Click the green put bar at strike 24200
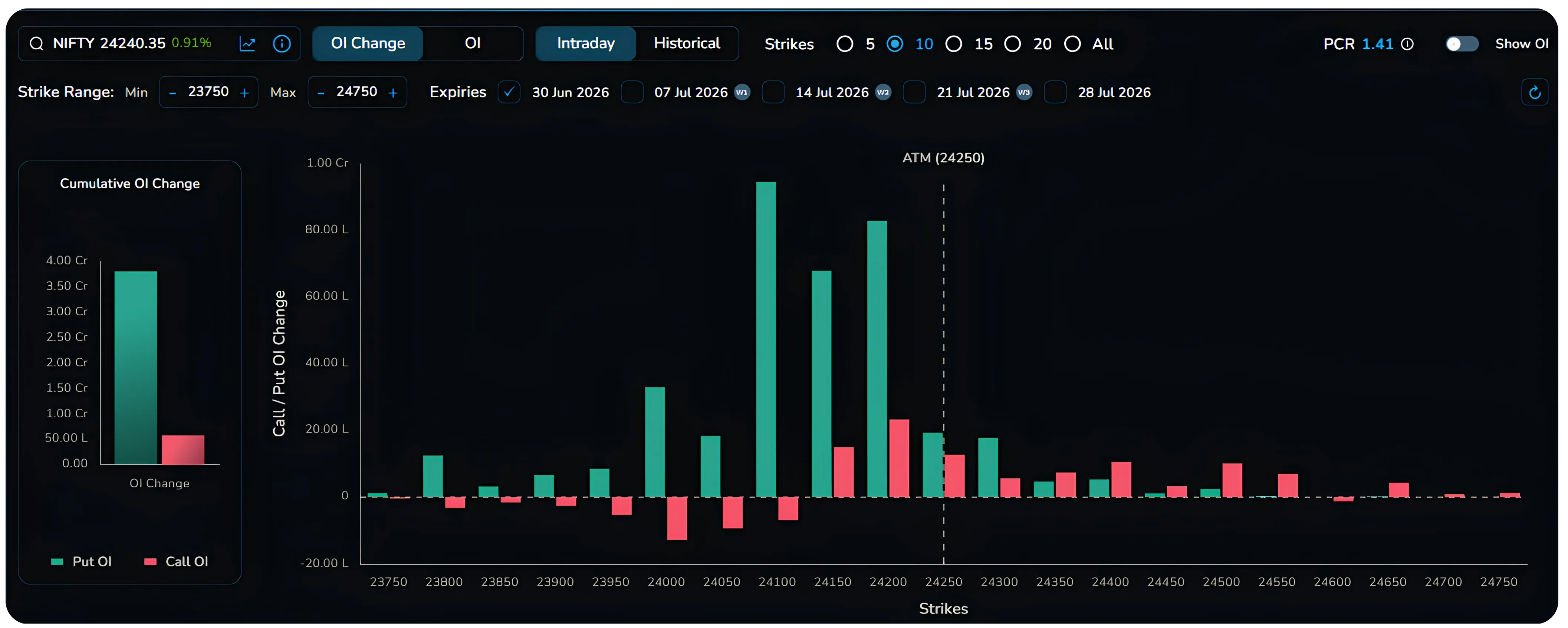The width and height of the screenshot is (1568, 628). tap(877, 359)
